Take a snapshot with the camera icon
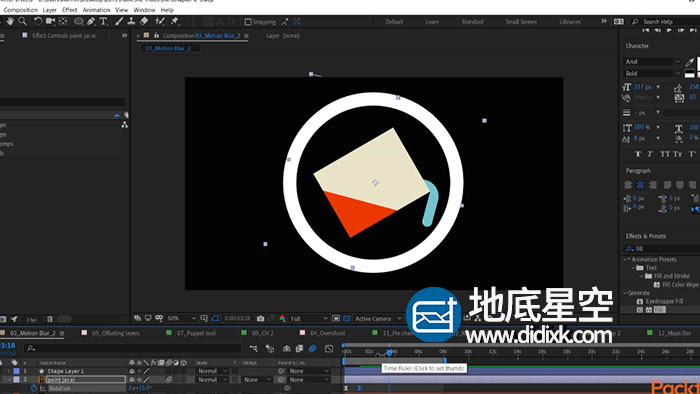This screenshot has height=394, width=700. click(261, 318)
